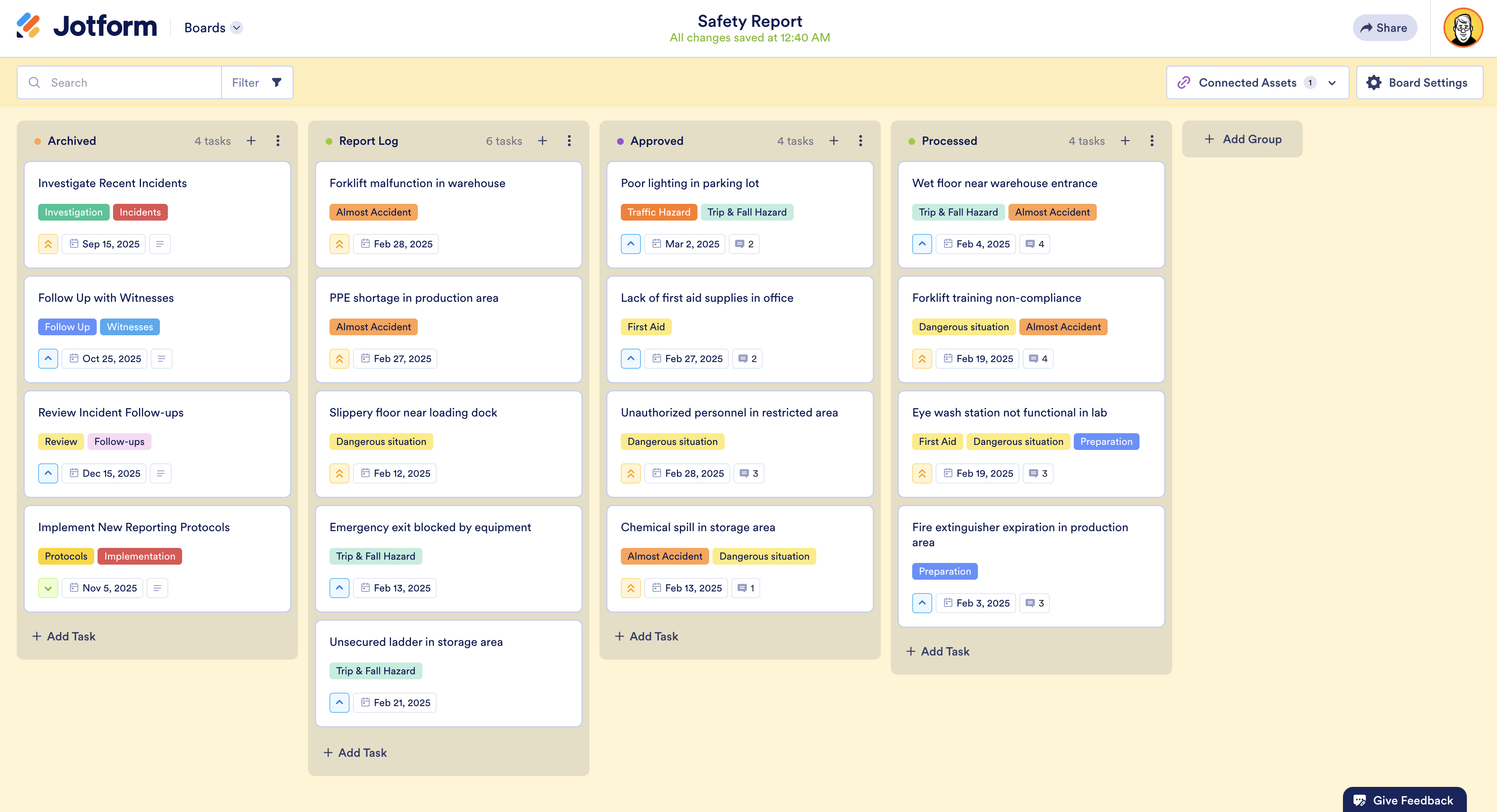This screenshot has width=1497, height=812.
Task: Open three-dot menu for Archived group
Action: click(278, 141)
